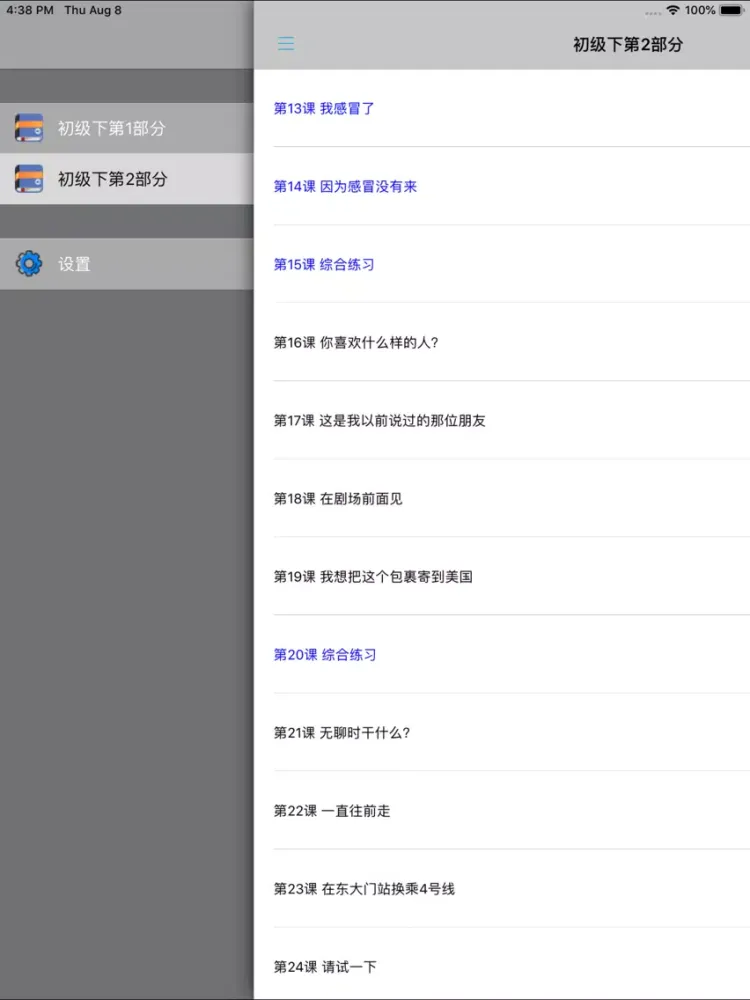
Task: Click the 初级下第2部分 header title
Action: [628, 44]
